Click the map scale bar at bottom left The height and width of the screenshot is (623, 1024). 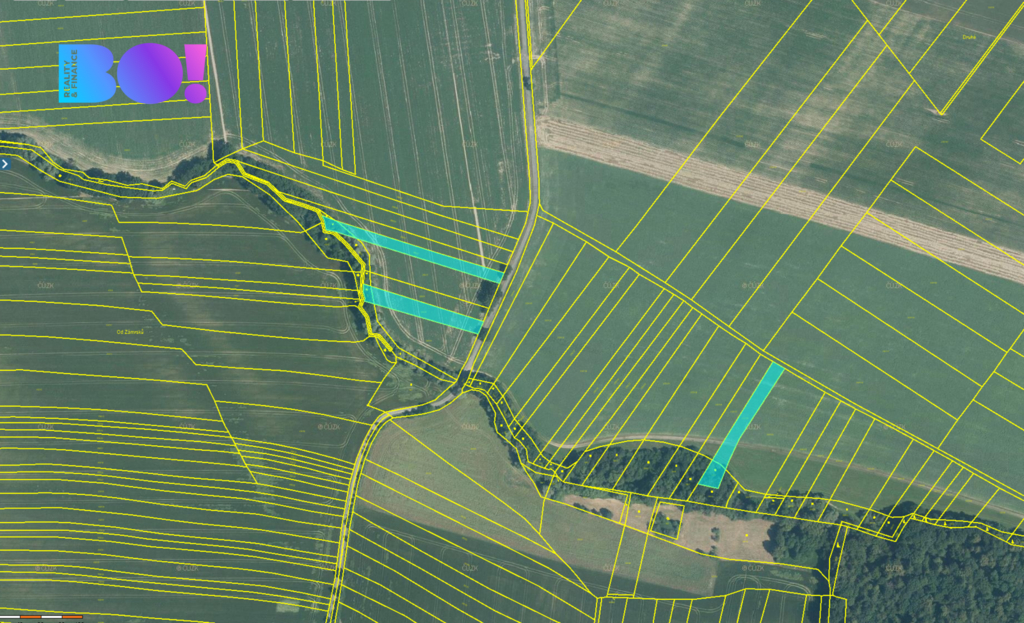pos(42,617)
